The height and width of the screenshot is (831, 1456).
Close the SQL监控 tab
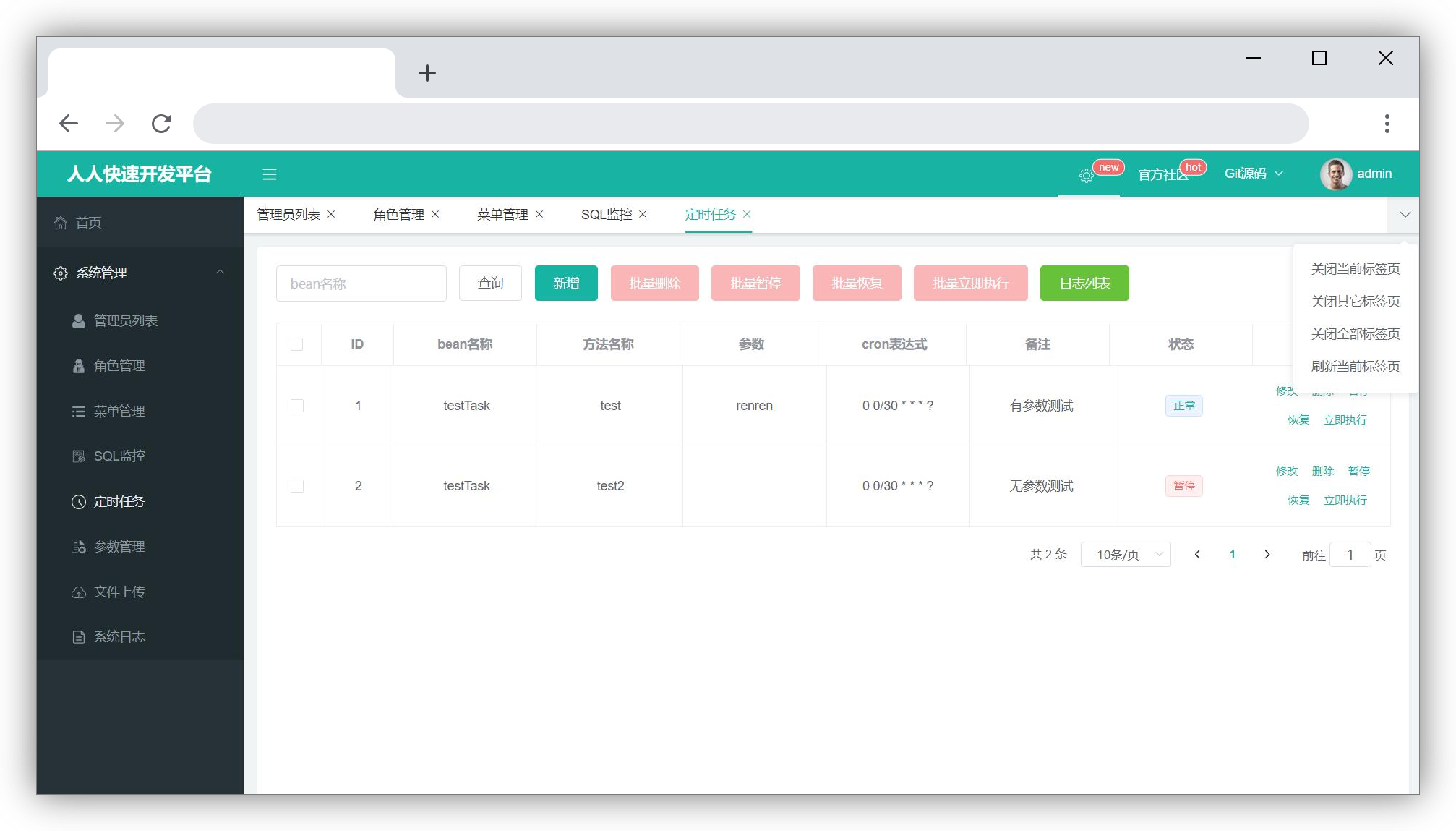click(x=643, y=215)
